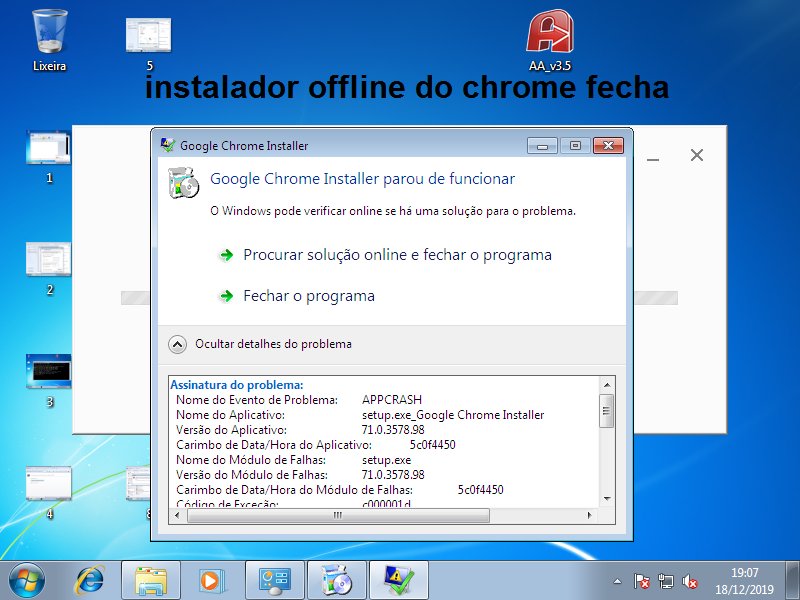
Task: Click details vertical scrollbar up arrow
Action: click(607, 385)
